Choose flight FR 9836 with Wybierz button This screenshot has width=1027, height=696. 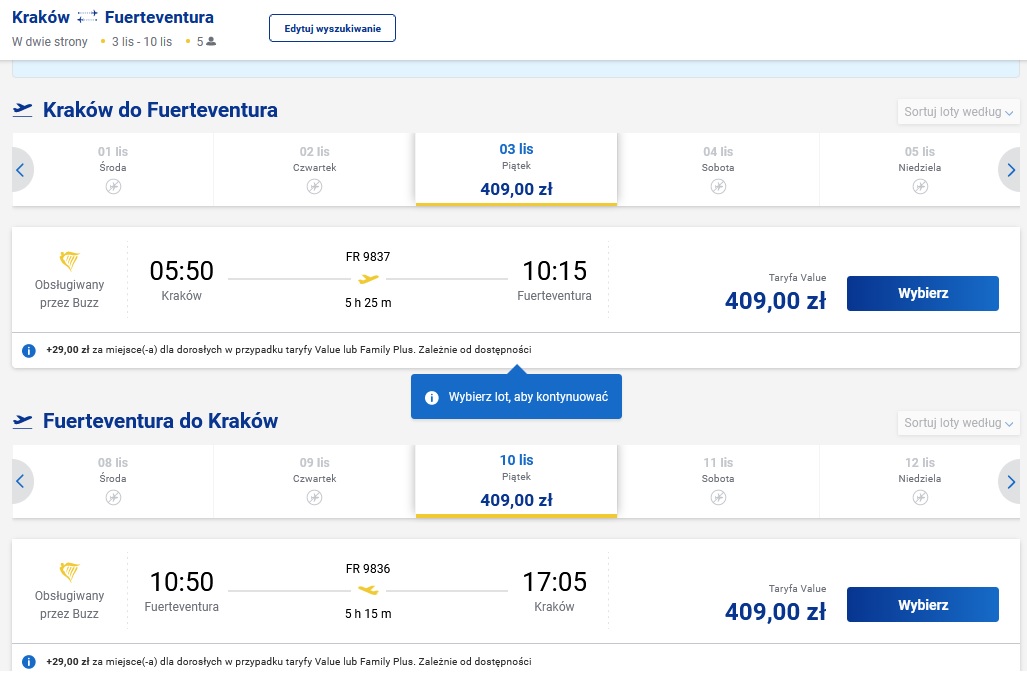922,604
